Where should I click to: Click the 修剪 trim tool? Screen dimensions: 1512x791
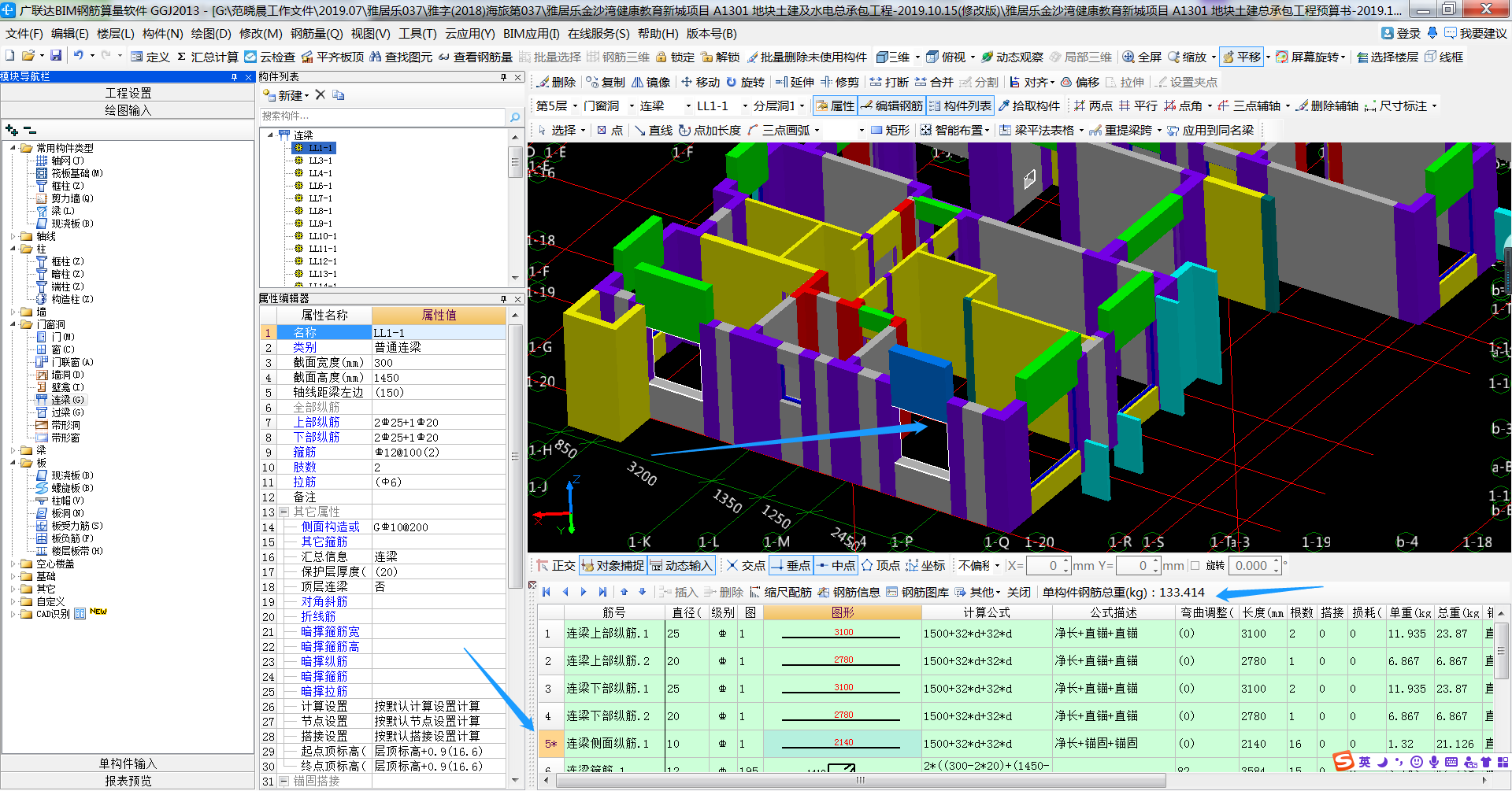click(x=839, y=82)
